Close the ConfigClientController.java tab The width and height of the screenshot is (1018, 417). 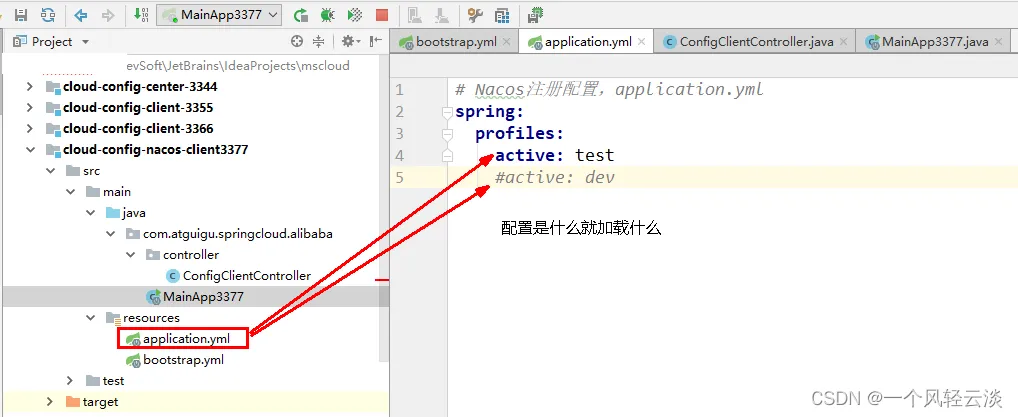843,42
